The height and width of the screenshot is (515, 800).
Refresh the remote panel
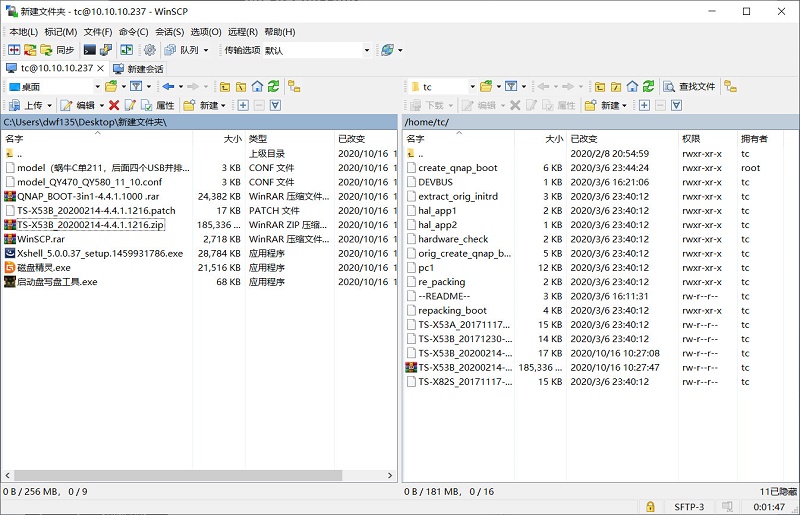click(648, 87)
